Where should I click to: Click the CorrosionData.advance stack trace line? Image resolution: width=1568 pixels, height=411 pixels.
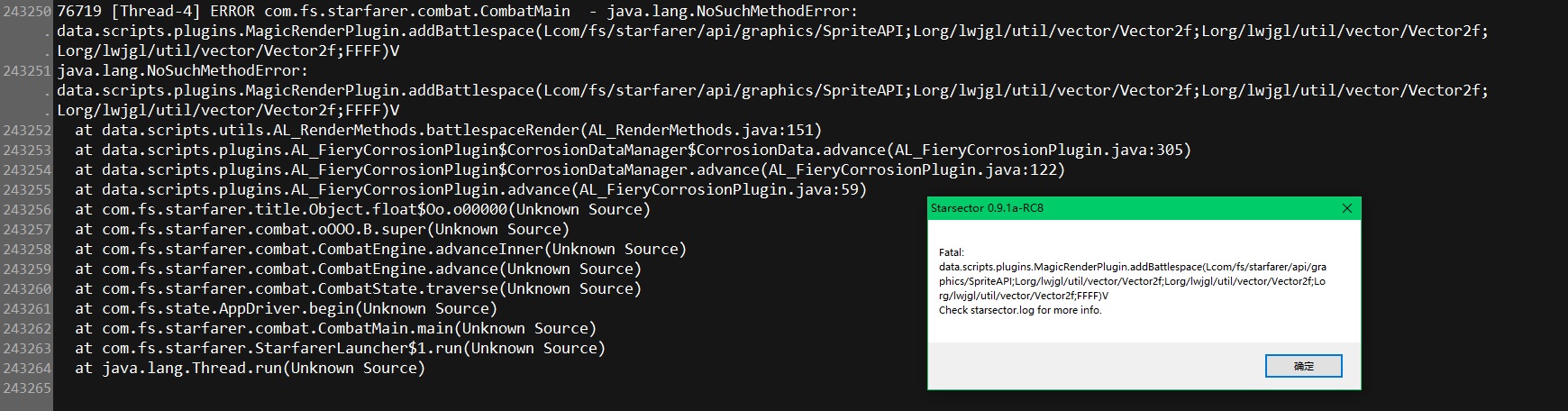[x=633, y=150]
